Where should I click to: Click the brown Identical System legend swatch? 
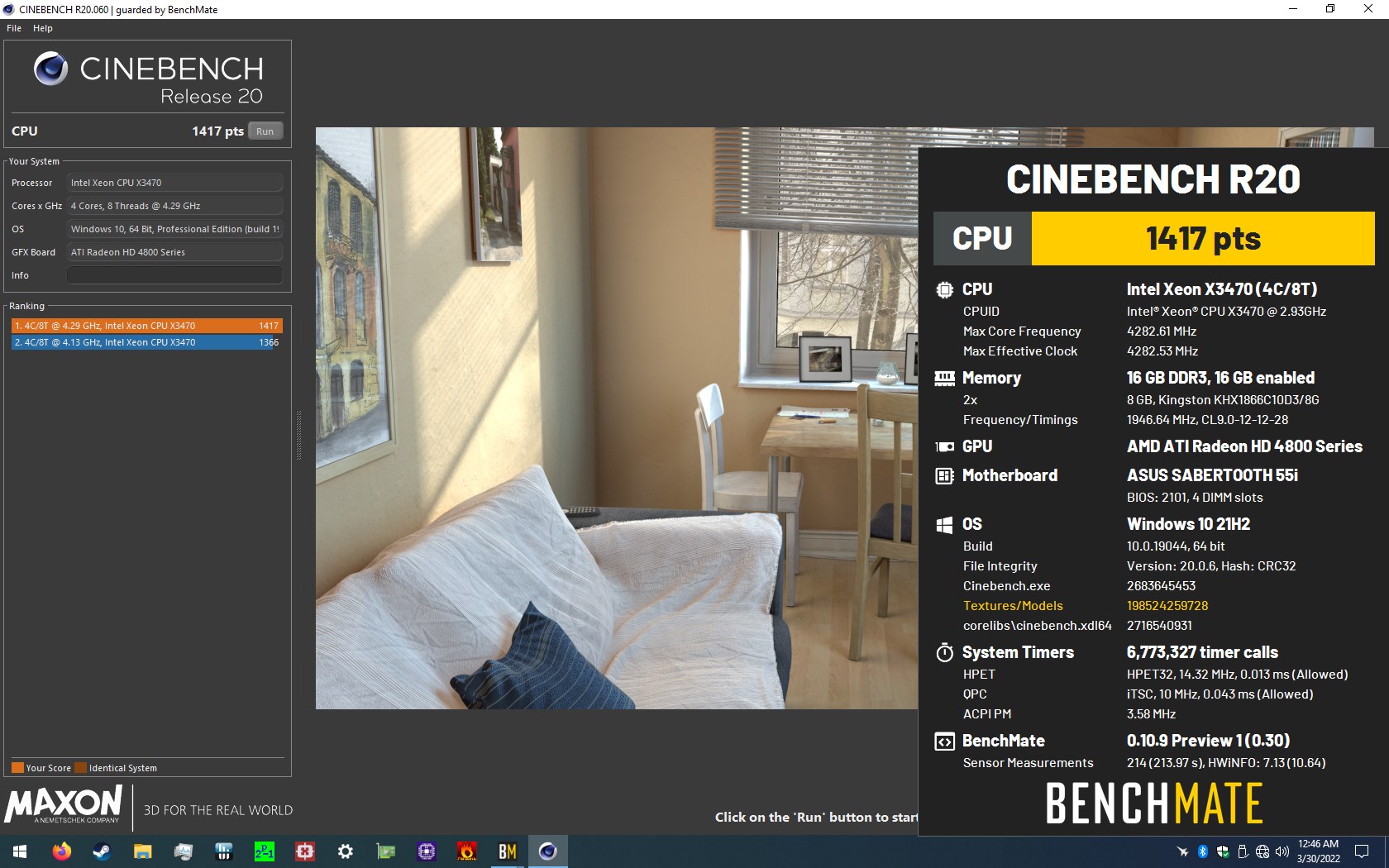pyautogui.click(x=80, y=768)
